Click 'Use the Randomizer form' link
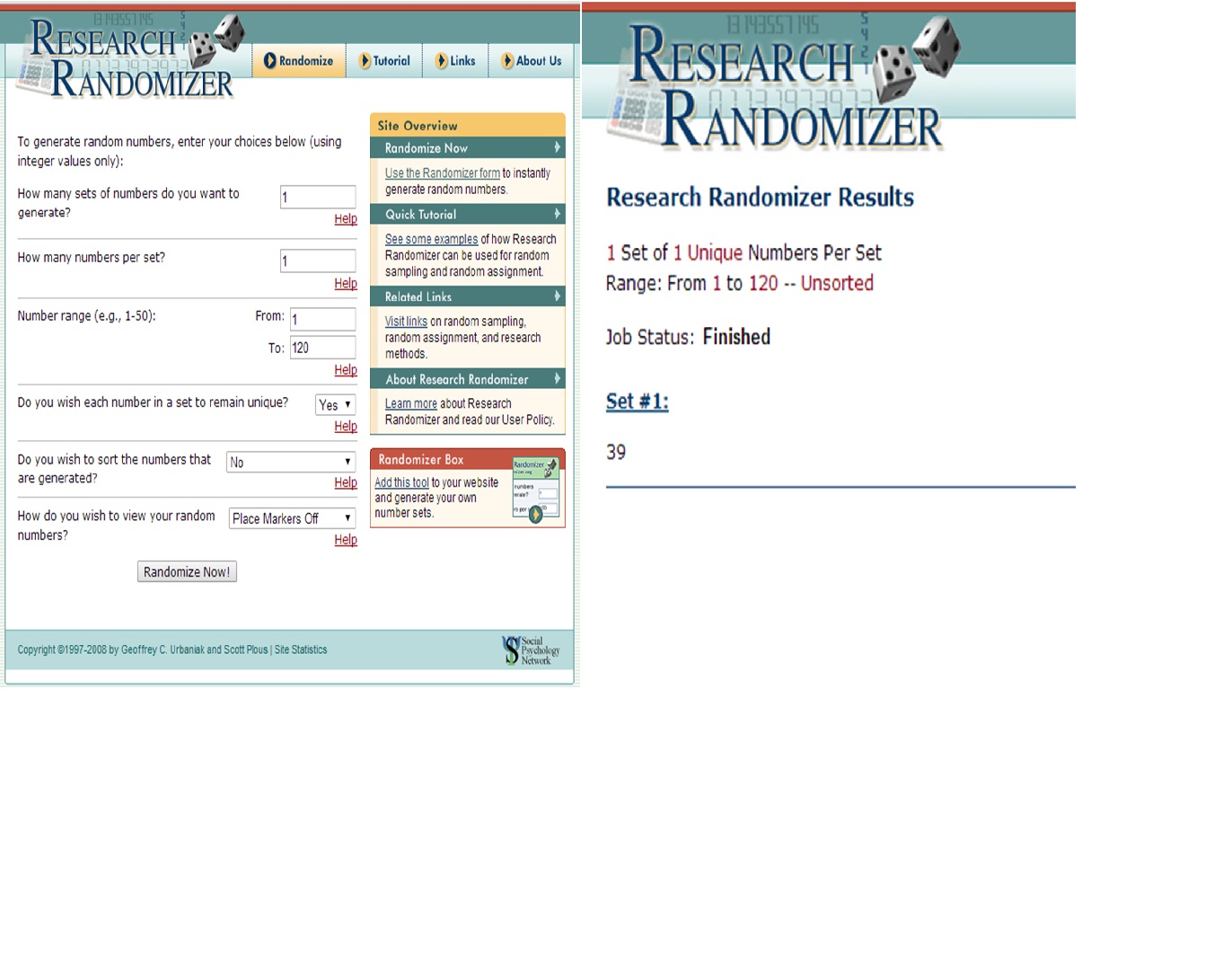Viewport: 1232px width, 954px height. click(x=443, y=173)
